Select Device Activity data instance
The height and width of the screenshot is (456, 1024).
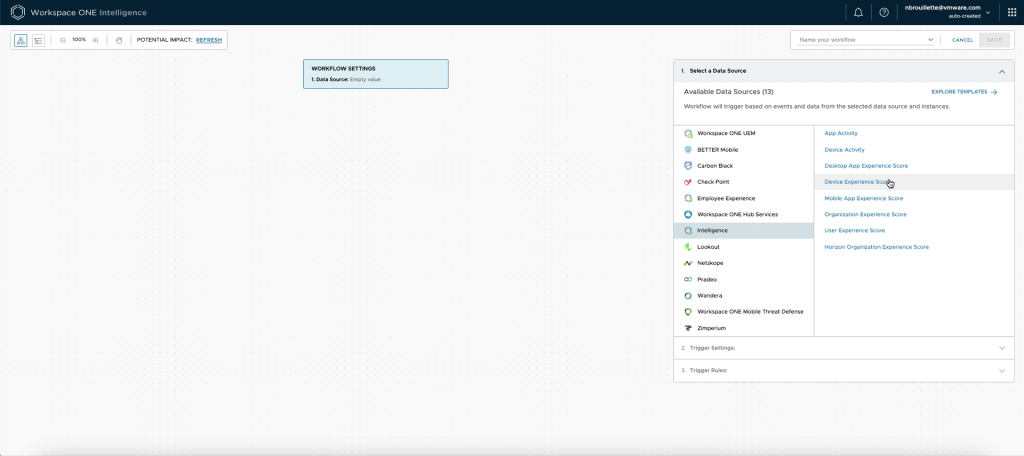pos(844,150)
